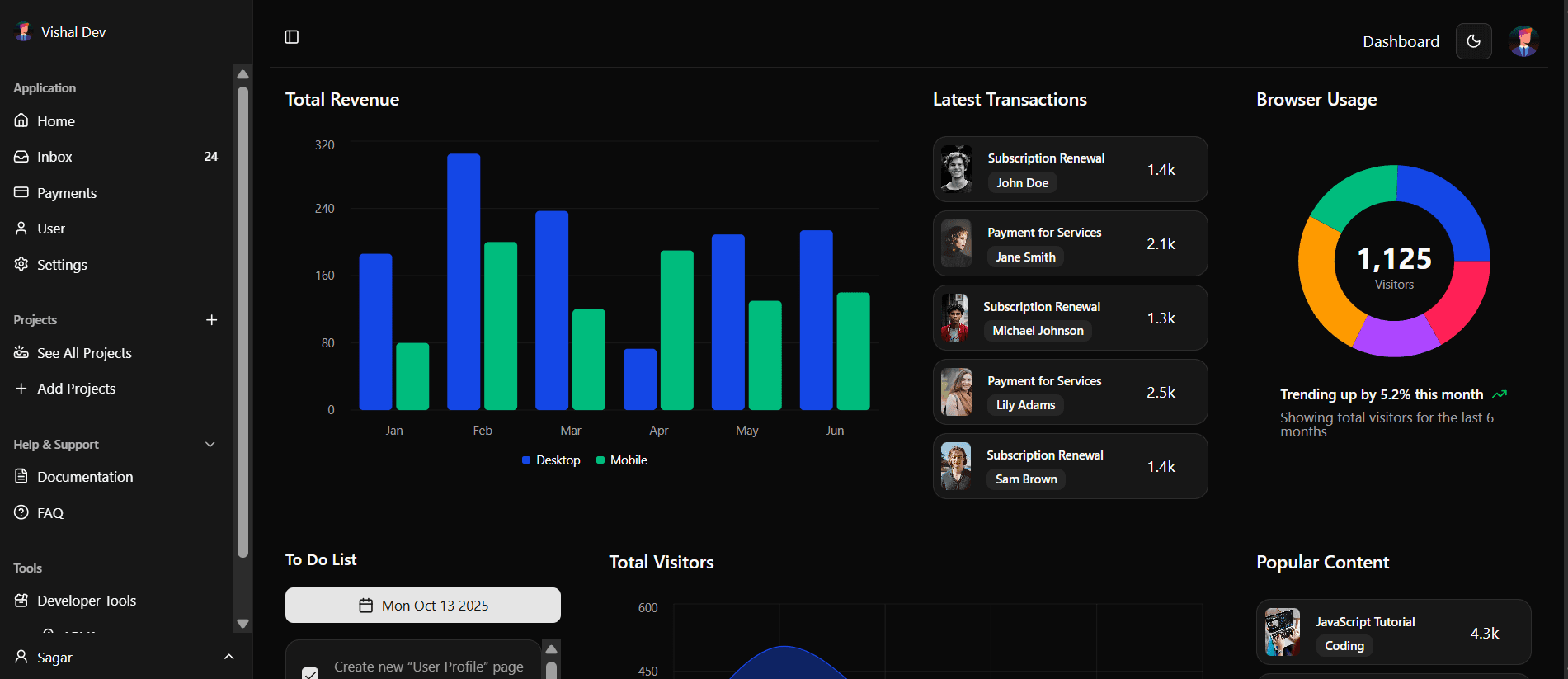Switch theme with the moon icon button
Screen dimensions: 1568x679
[x=1473, y=41]
